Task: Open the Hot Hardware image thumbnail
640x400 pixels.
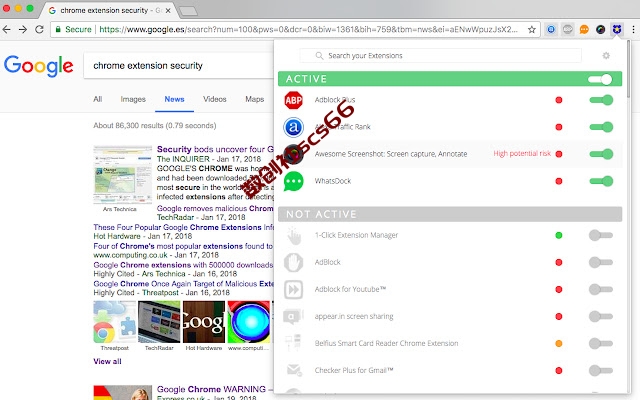Action: (204, 322)
